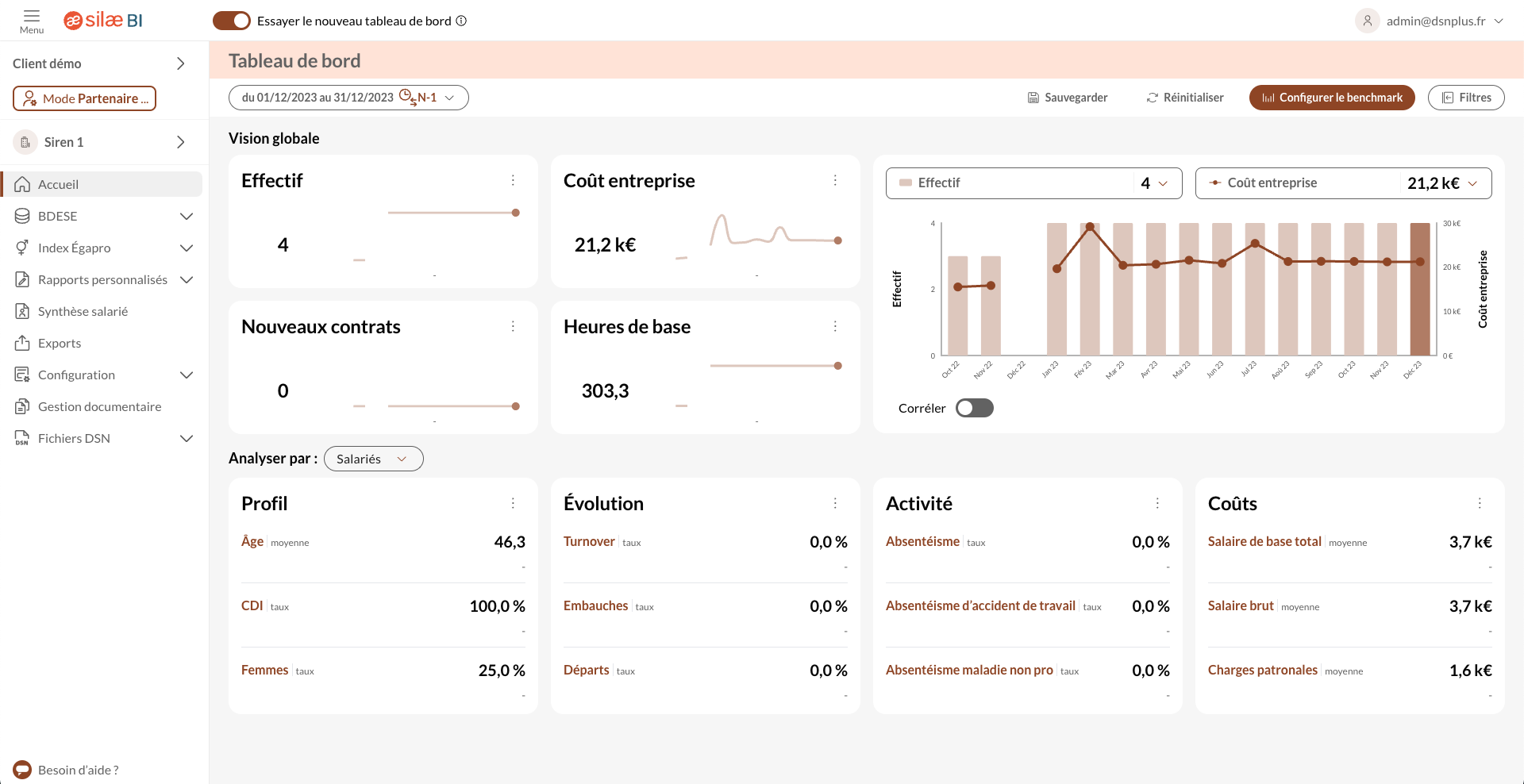This screenshot has height=784, width=1524.
Task: Click the Gestion documentaire icon
Action: pos(22,406)
